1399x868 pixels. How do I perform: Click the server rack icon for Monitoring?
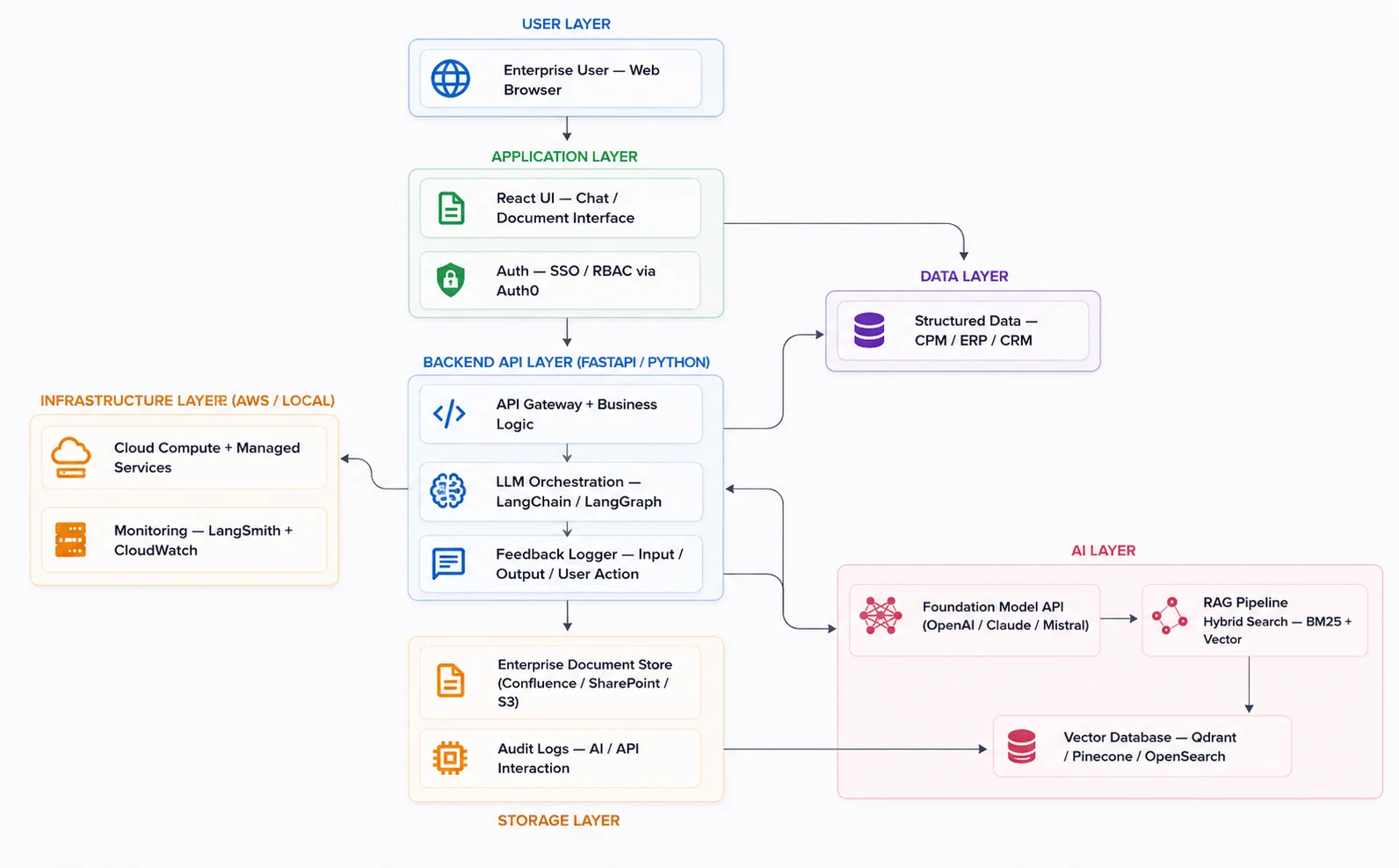(x=70, y=539)
